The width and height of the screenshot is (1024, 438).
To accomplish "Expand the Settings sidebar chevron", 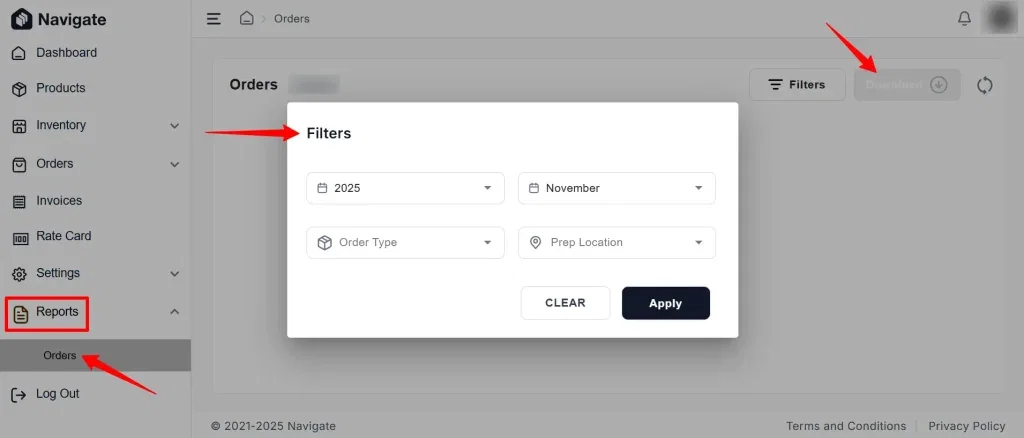I will 174,274.
